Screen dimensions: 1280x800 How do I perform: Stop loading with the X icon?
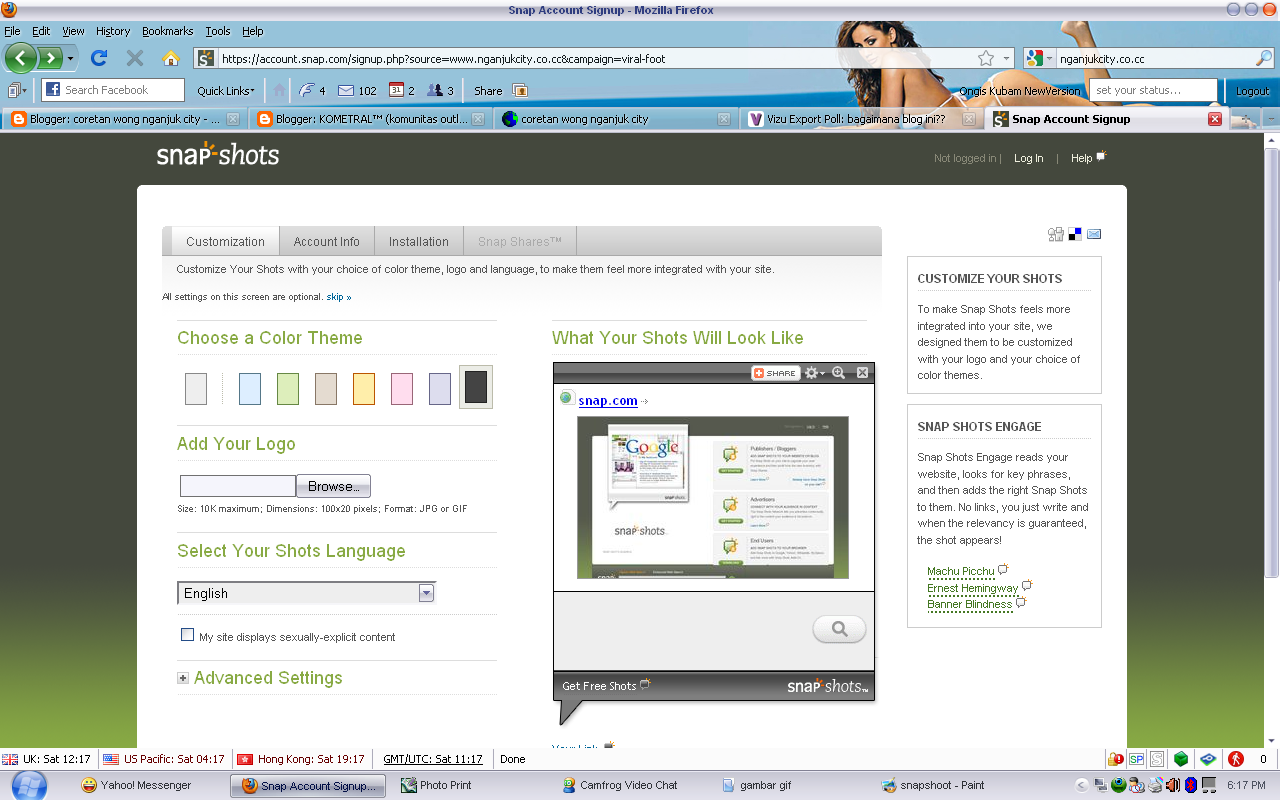(135, 58)
